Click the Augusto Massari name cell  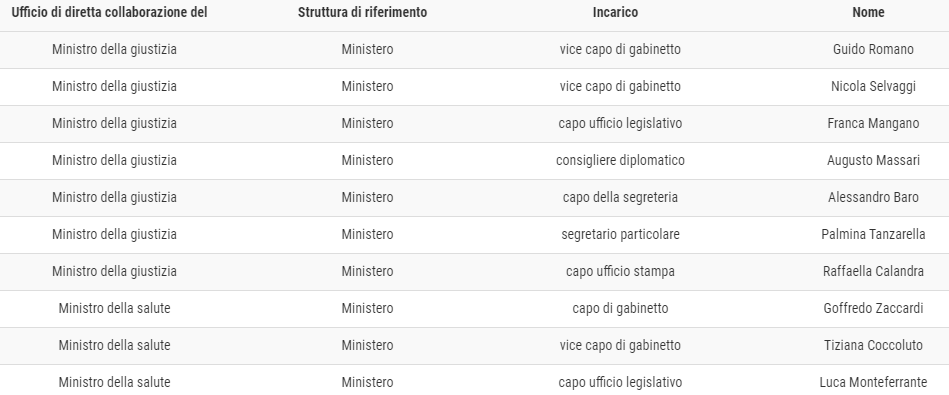(873, 160)
